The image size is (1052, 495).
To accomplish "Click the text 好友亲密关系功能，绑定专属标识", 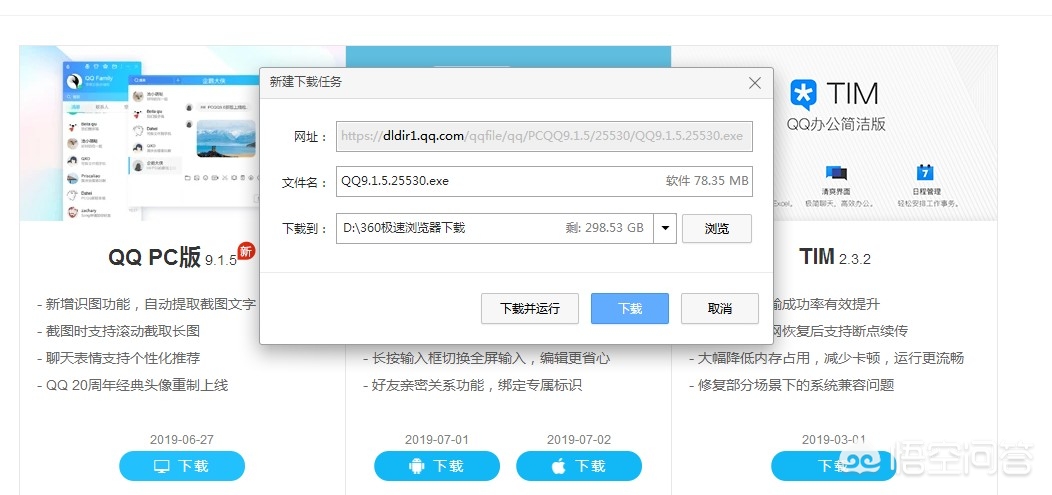I will click(477, 385).
